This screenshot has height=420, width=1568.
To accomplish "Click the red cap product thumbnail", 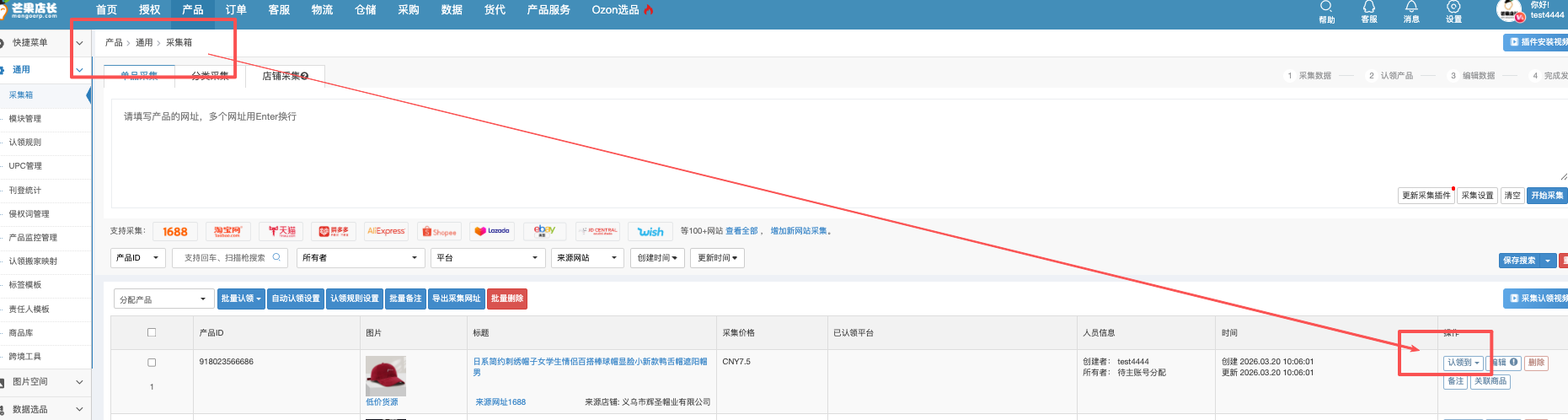I will click(386, 376).
